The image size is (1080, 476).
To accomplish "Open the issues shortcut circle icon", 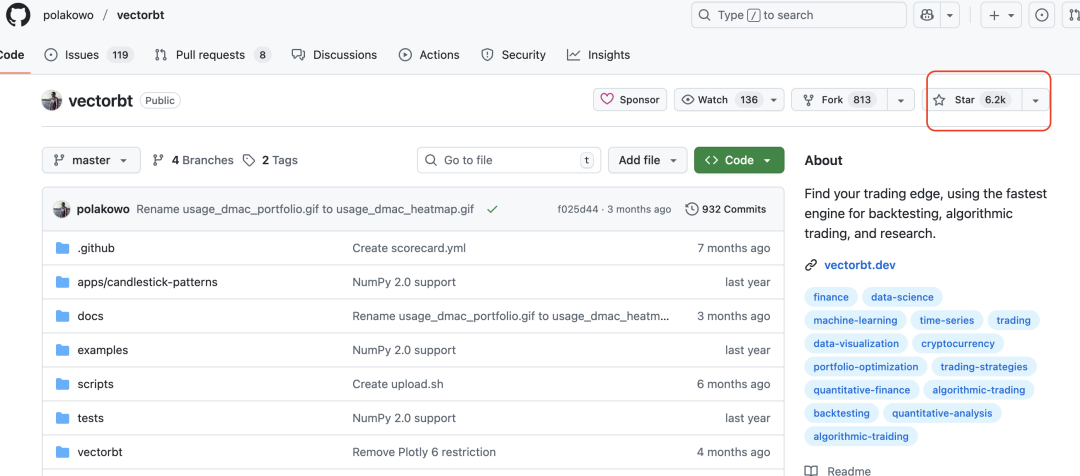I will (x=1041, y=15).
